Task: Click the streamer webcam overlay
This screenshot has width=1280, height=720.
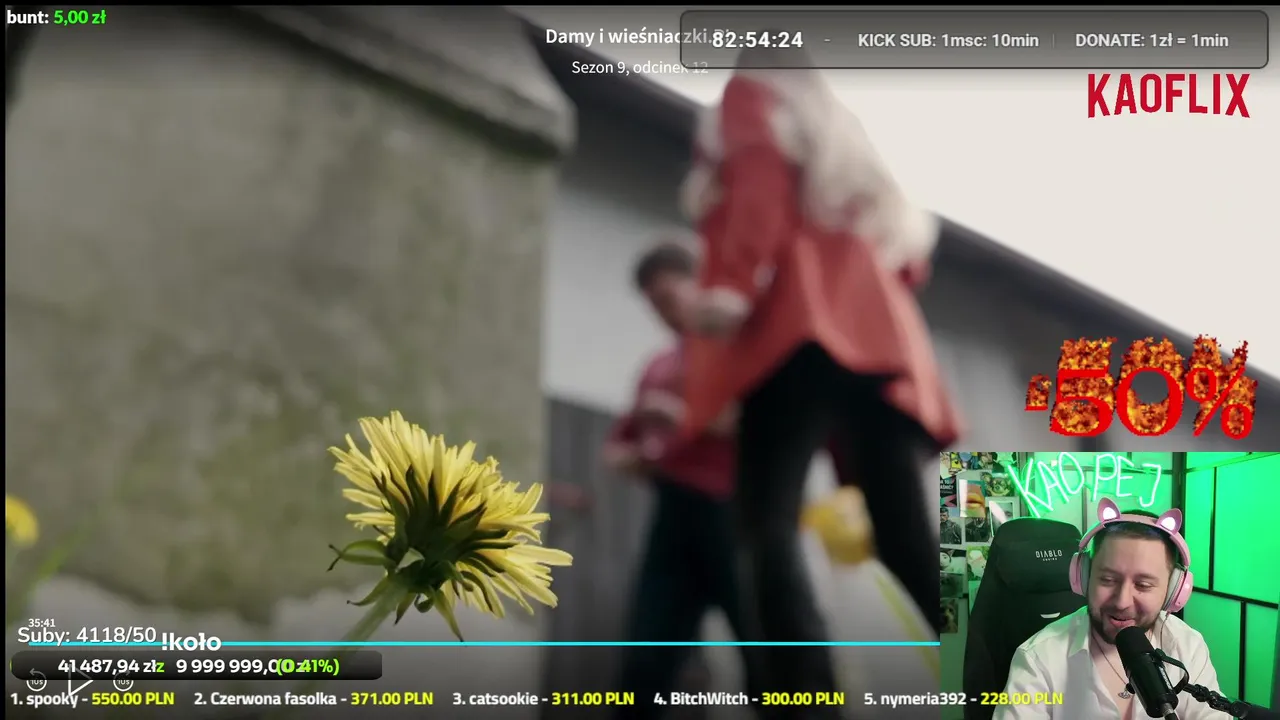Action: click(x=1110, y=586)
